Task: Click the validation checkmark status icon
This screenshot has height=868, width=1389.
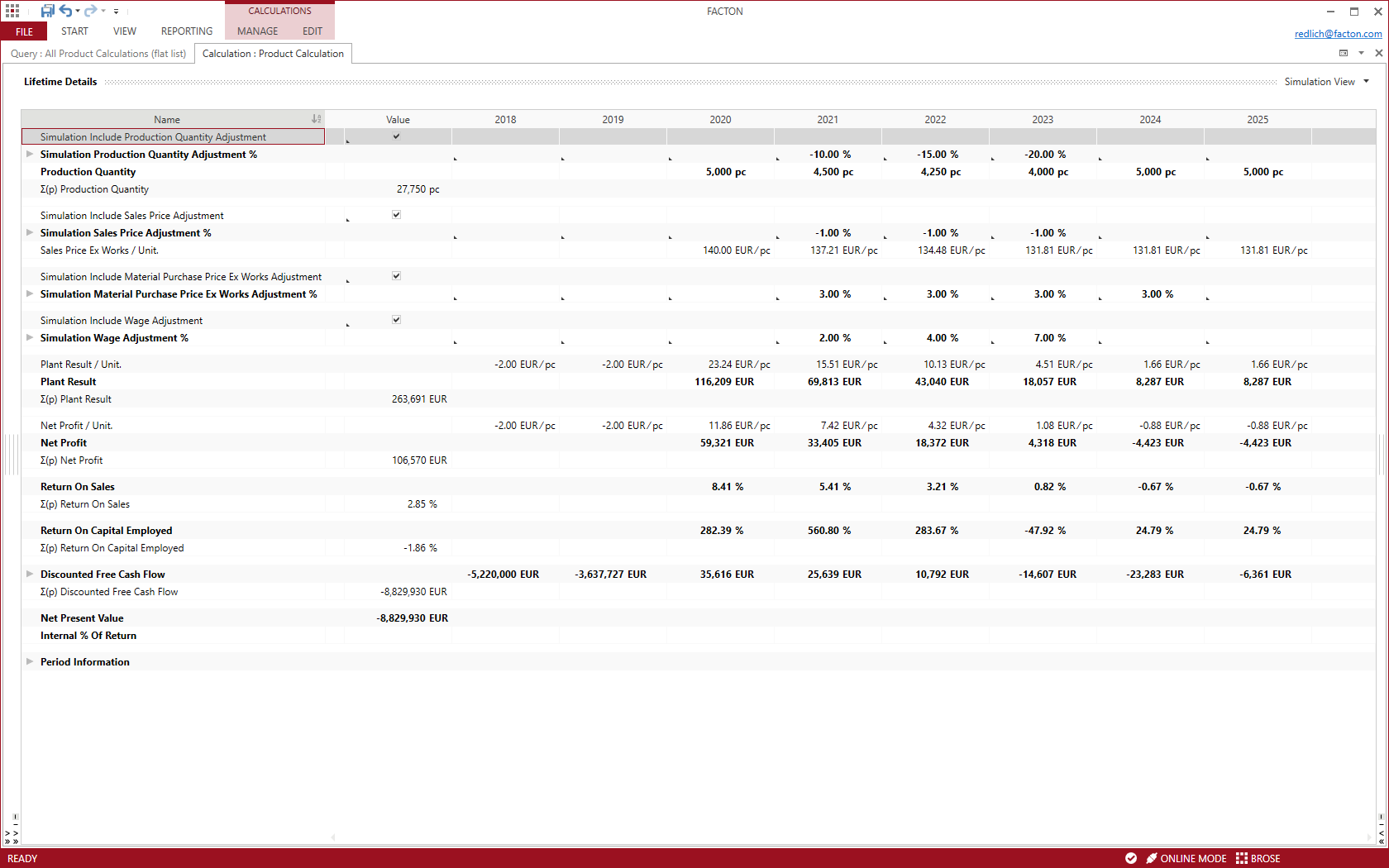Action: (1130, 858)
